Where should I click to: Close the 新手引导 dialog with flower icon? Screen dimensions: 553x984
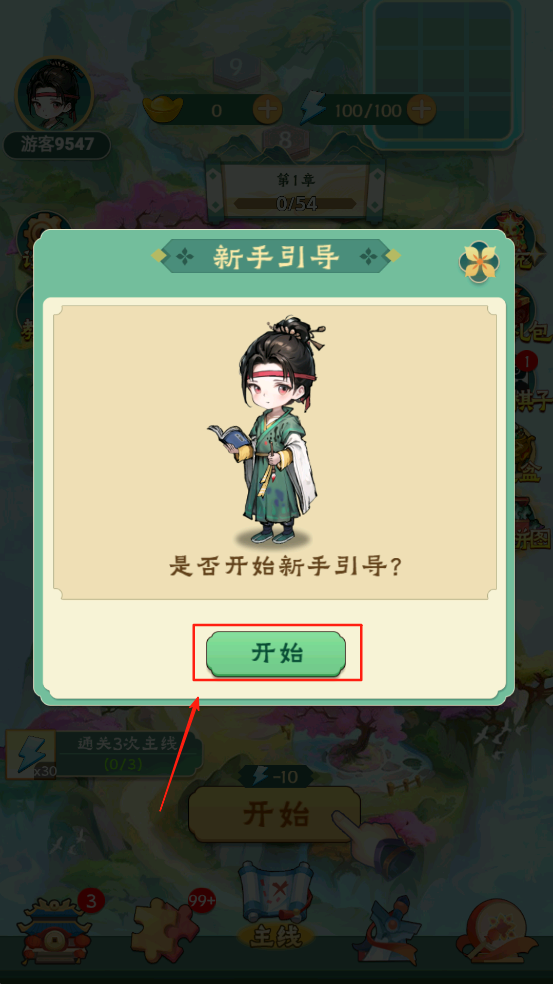point(480,261)
